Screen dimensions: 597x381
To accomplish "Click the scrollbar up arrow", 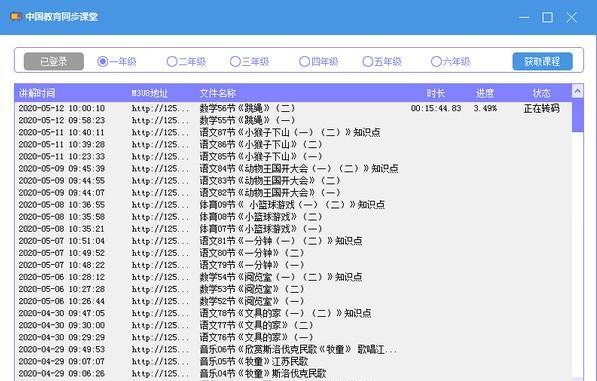I will coord(578,91).
